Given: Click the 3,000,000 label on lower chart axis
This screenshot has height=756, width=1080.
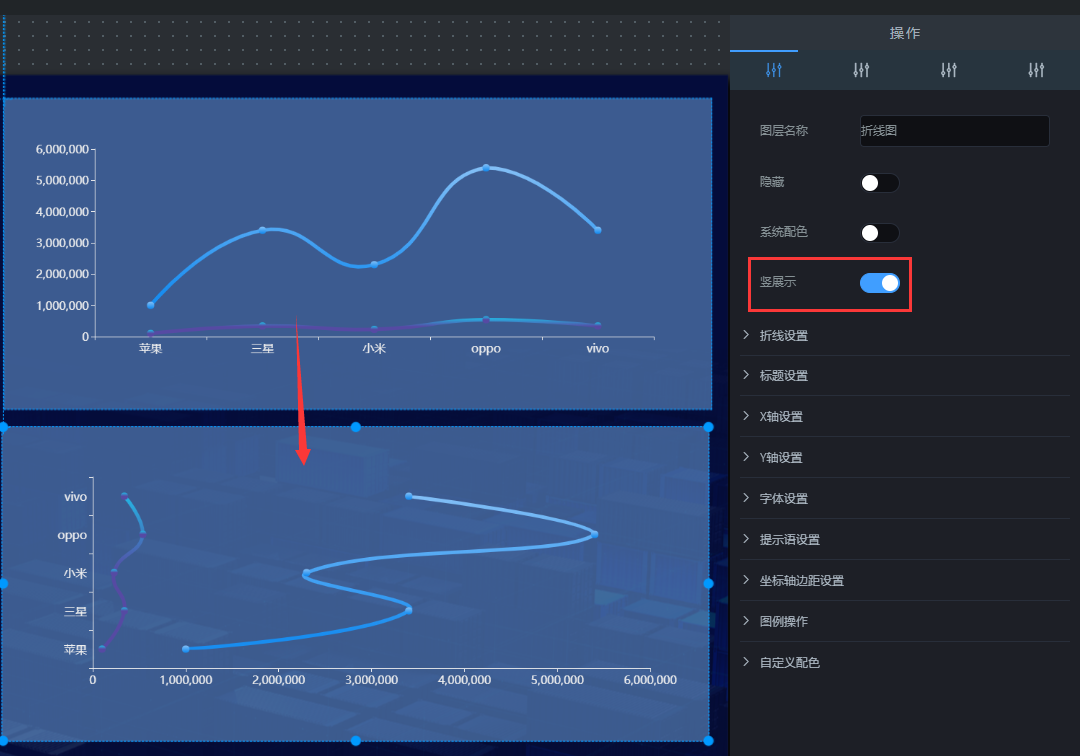Looking at the screenshot, I should [x=372, y=680].
